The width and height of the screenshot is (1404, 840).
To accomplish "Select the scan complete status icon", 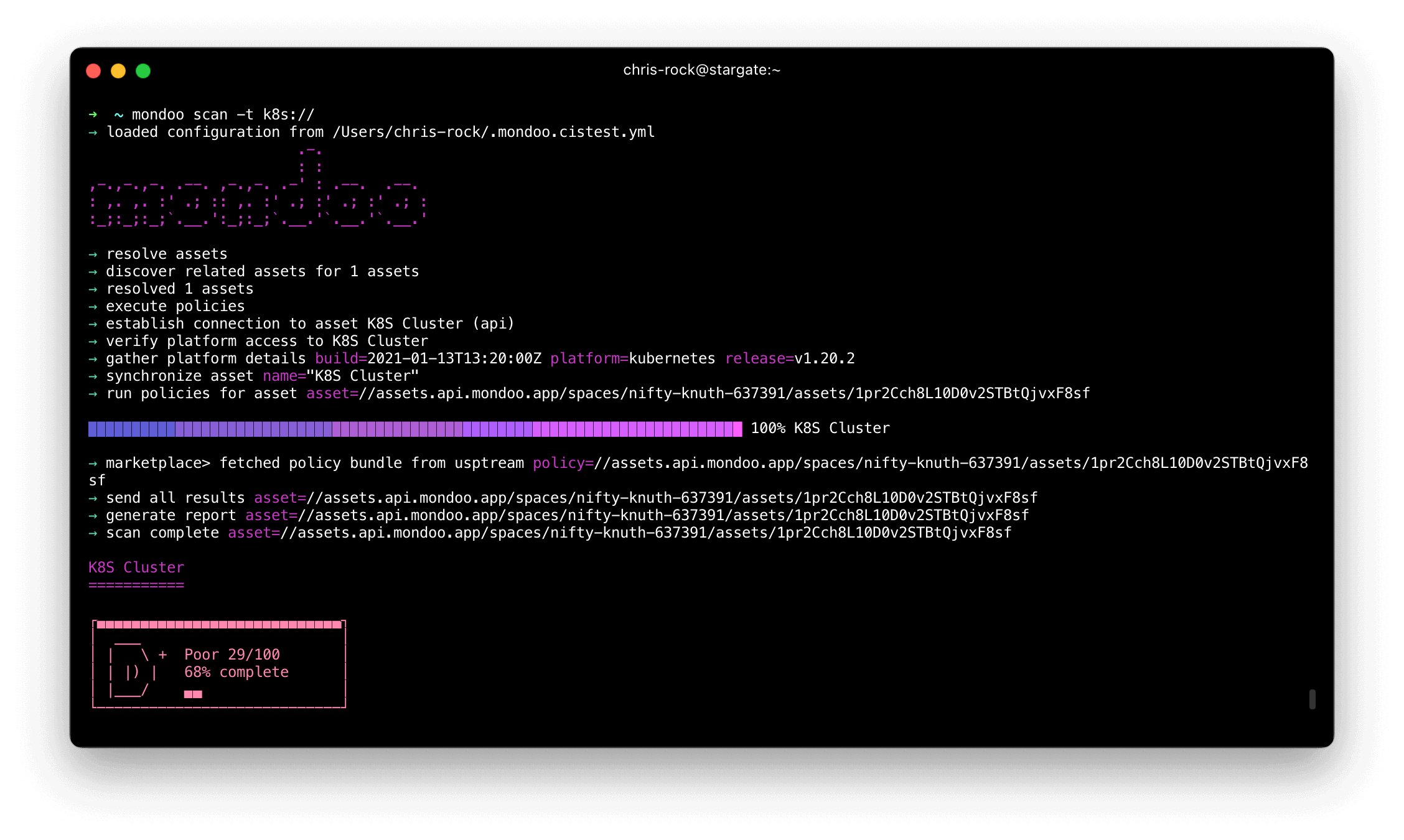I will tap(91, 534).
